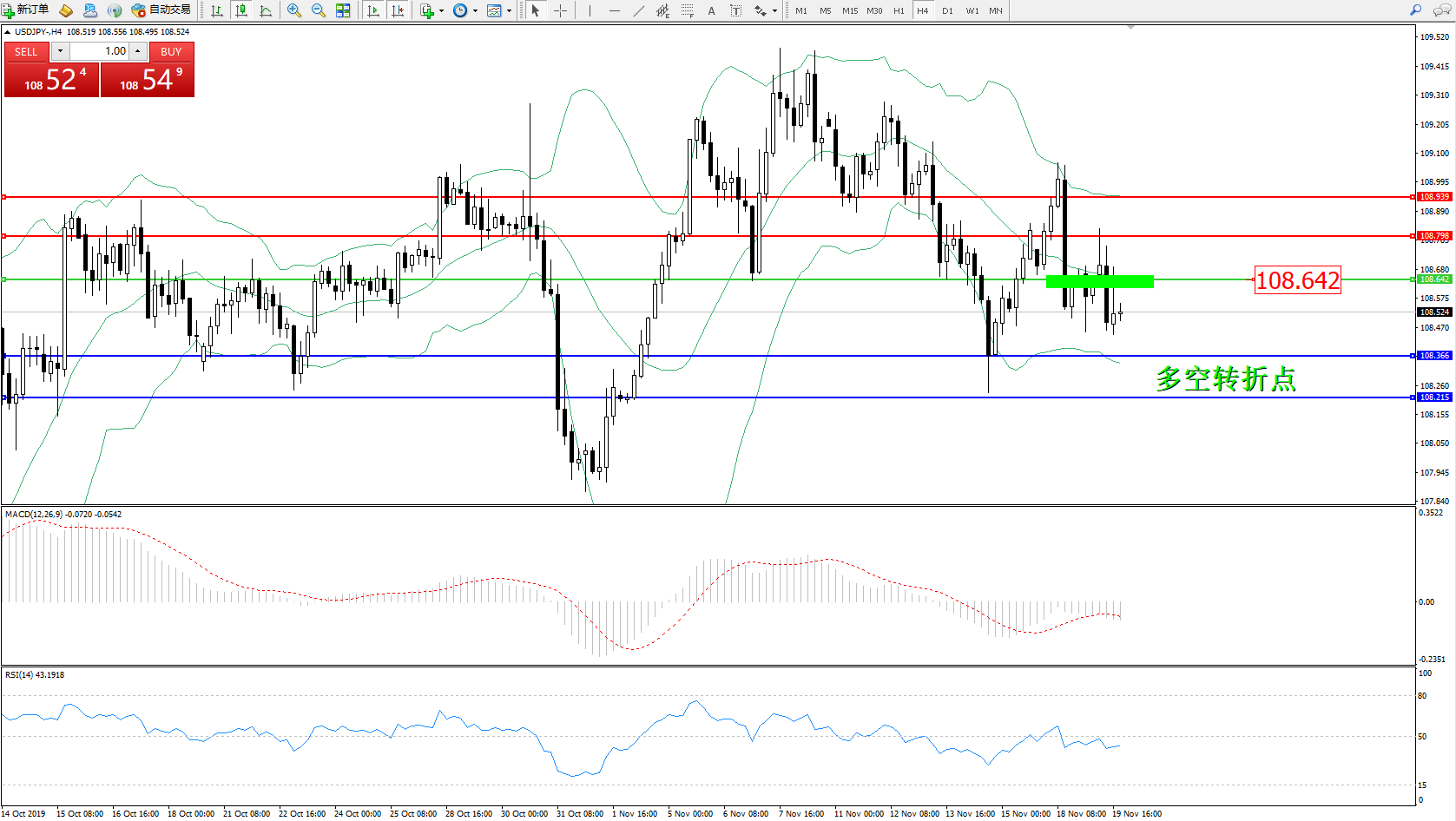Viewport: 1456px width, 821px height.
Task: Choose the Fibonacci retracement tool
Action: (x=687, y=10)
